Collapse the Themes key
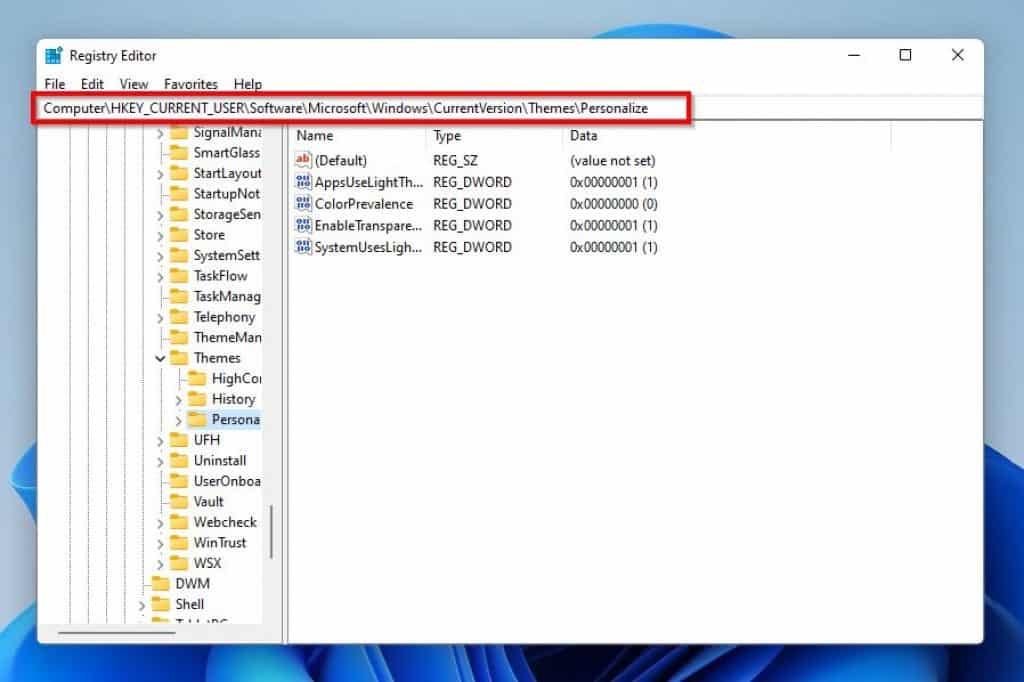The width and height of the screenshot is (1024, 682). point(160,358)
